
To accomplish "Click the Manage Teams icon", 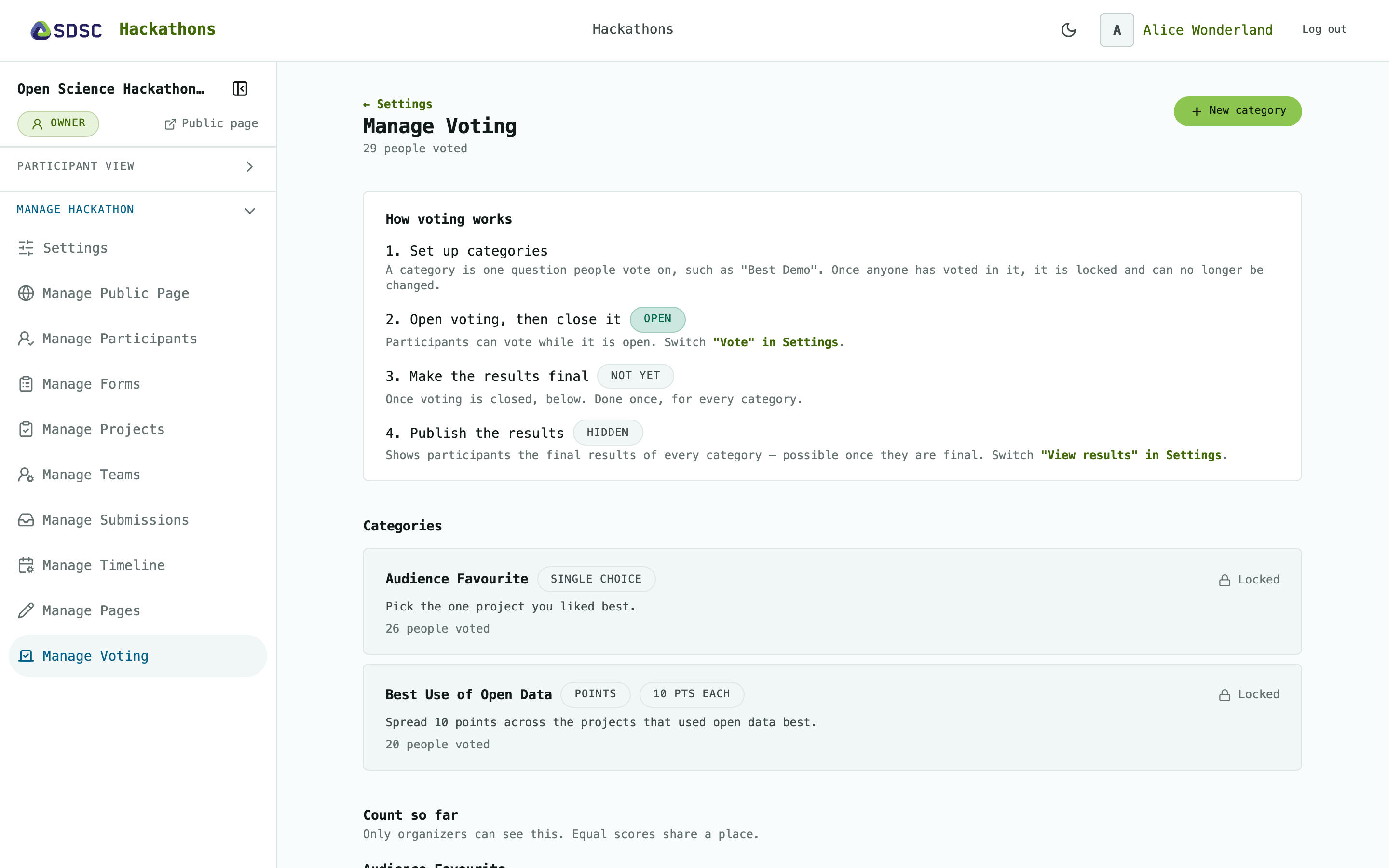I will click(x=26, y=475).
